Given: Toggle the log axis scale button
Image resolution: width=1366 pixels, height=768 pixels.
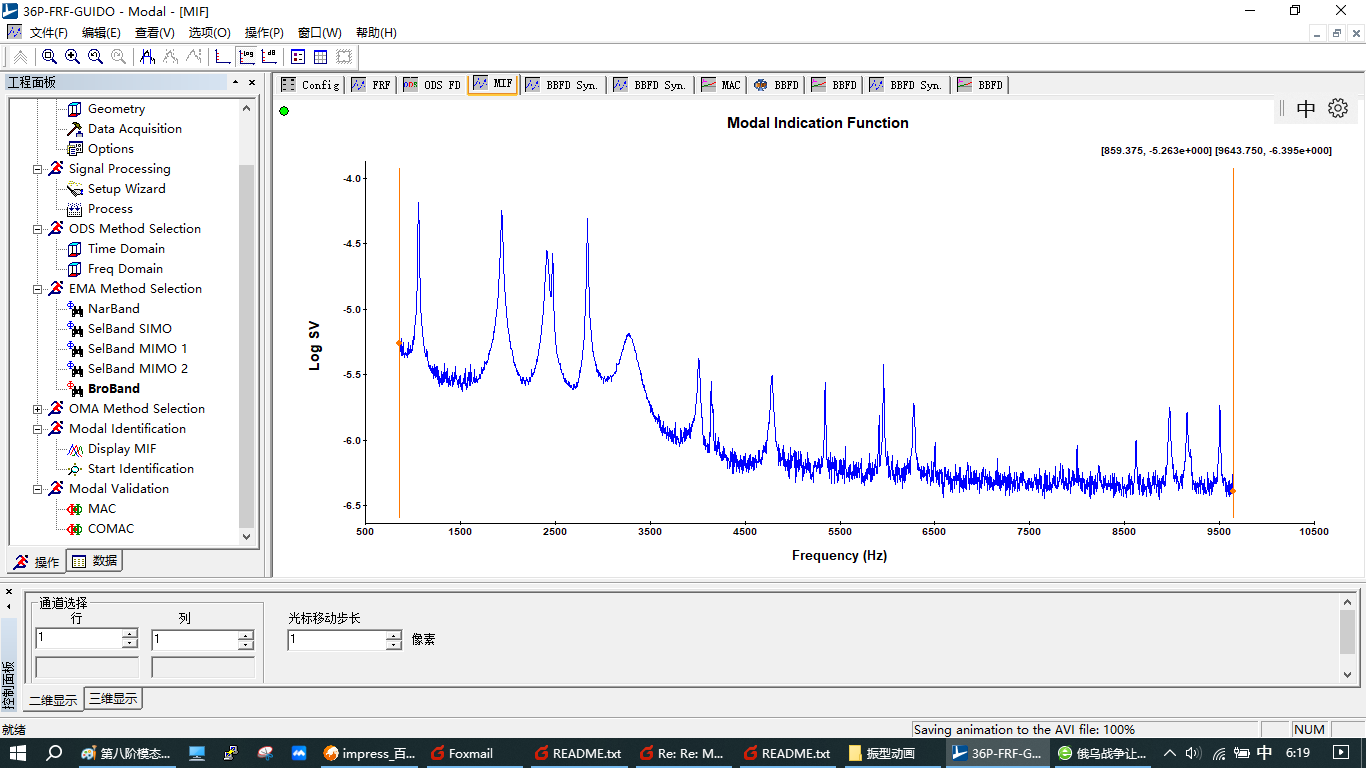Looking at the screenshot, I should (x=245, y=57).
